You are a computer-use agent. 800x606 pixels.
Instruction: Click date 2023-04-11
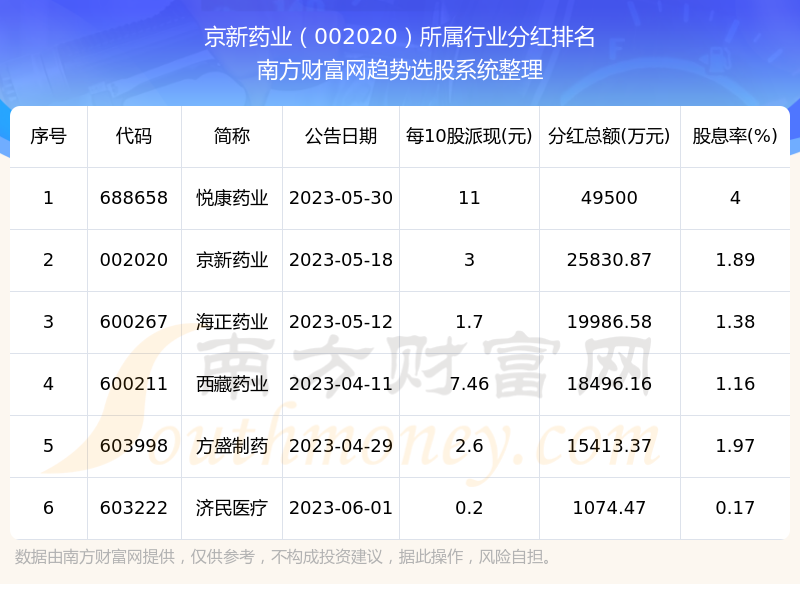click(x=341, y=384)
